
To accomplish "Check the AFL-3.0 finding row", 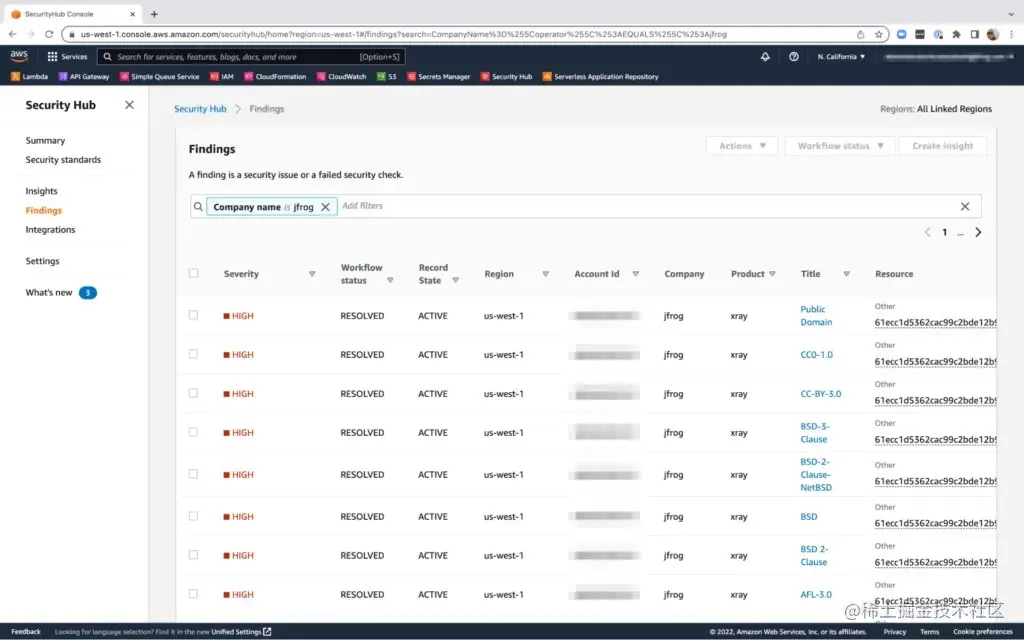I will (x=193, y=594).
